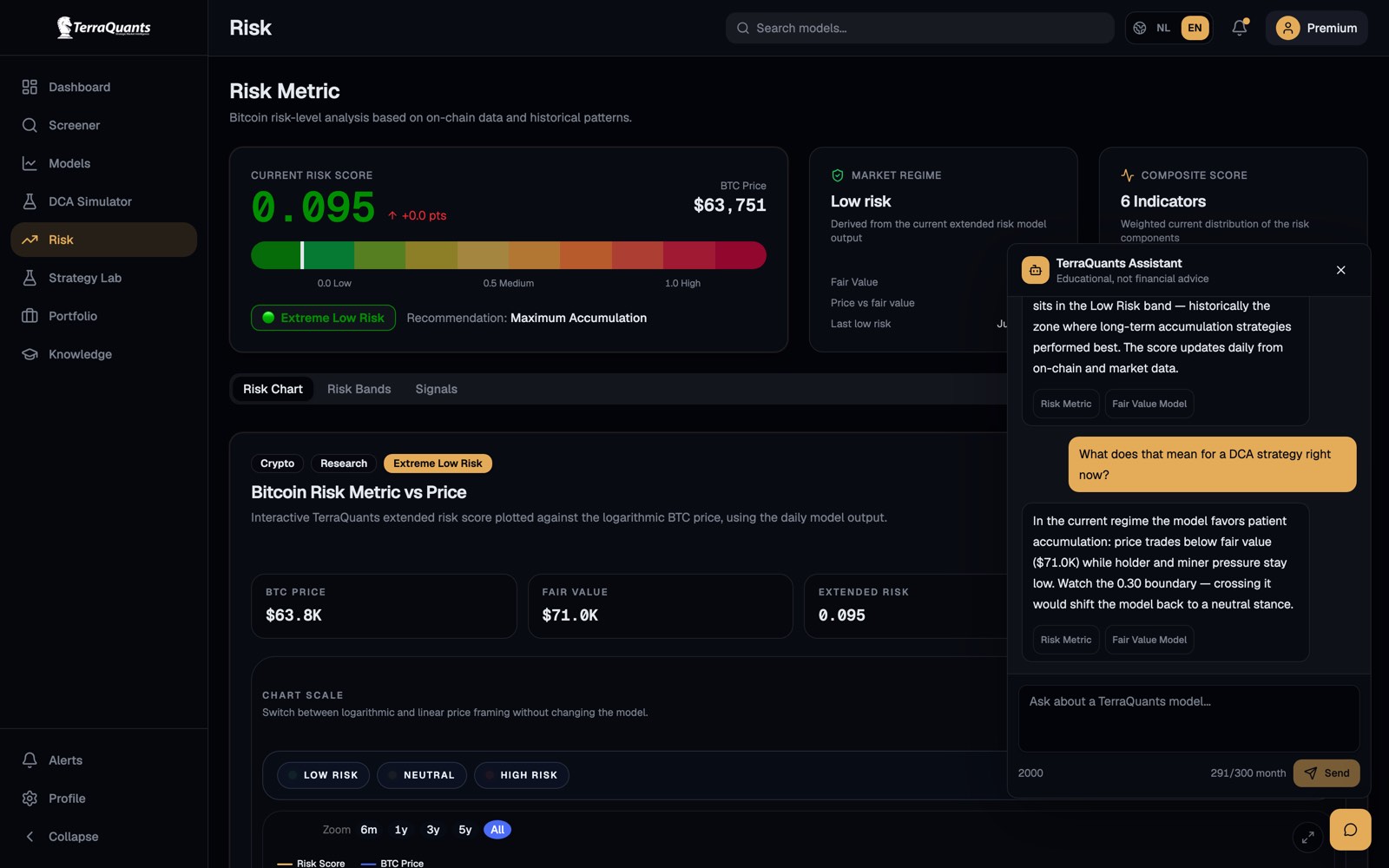The image size is (1389, 868).
Task: Toggle BTC Price legend series
Action: [x=392, y=863]
